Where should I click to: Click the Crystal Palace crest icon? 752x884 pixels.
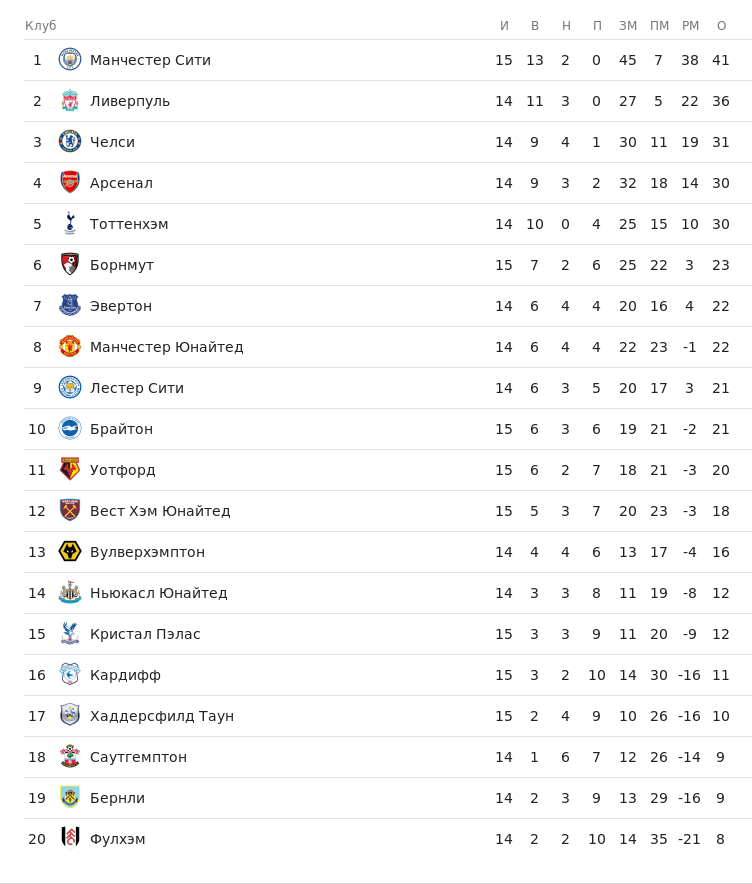(70, 634)
